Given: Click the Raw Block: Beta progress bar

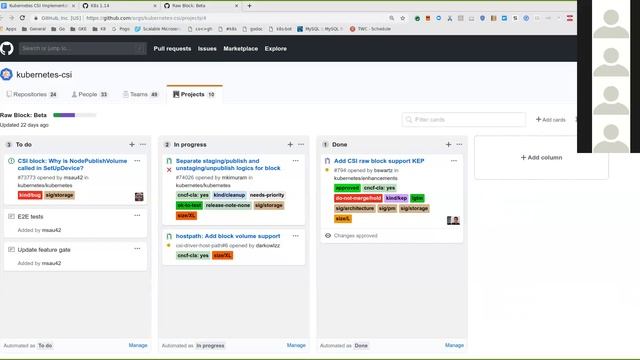Looking at the screenshot, I should coord(75,115).
